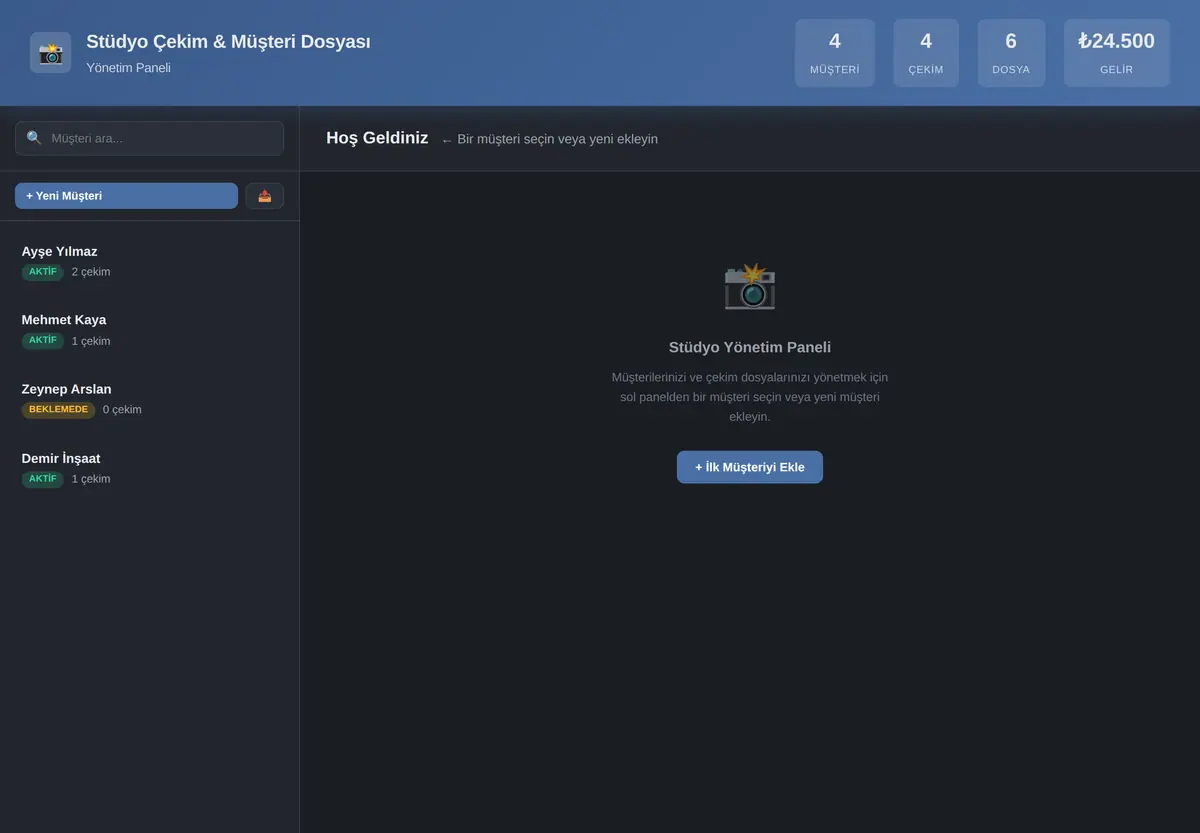The height and width of the screenshot is (833, 1200).
Task: Click the '+ Yeni Müşteri' button
Action: pos(126,196)
